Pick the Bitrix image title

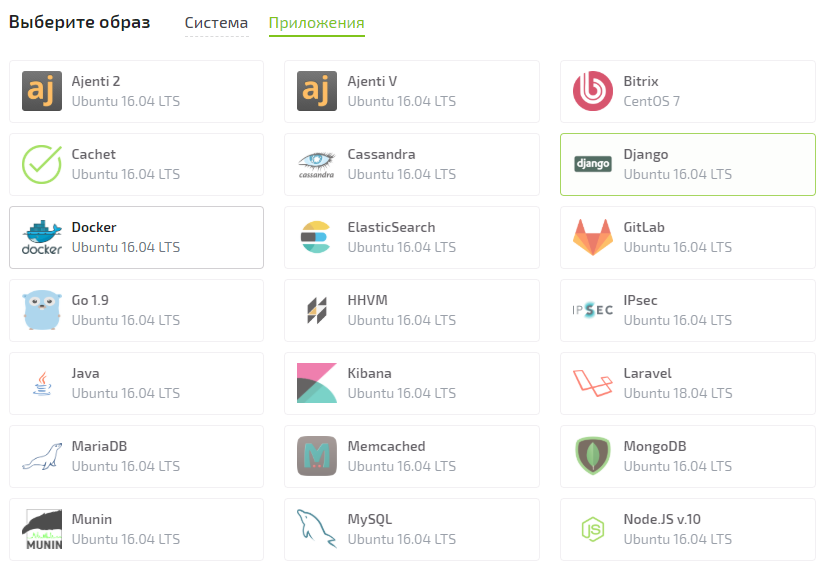click(641, 81)
